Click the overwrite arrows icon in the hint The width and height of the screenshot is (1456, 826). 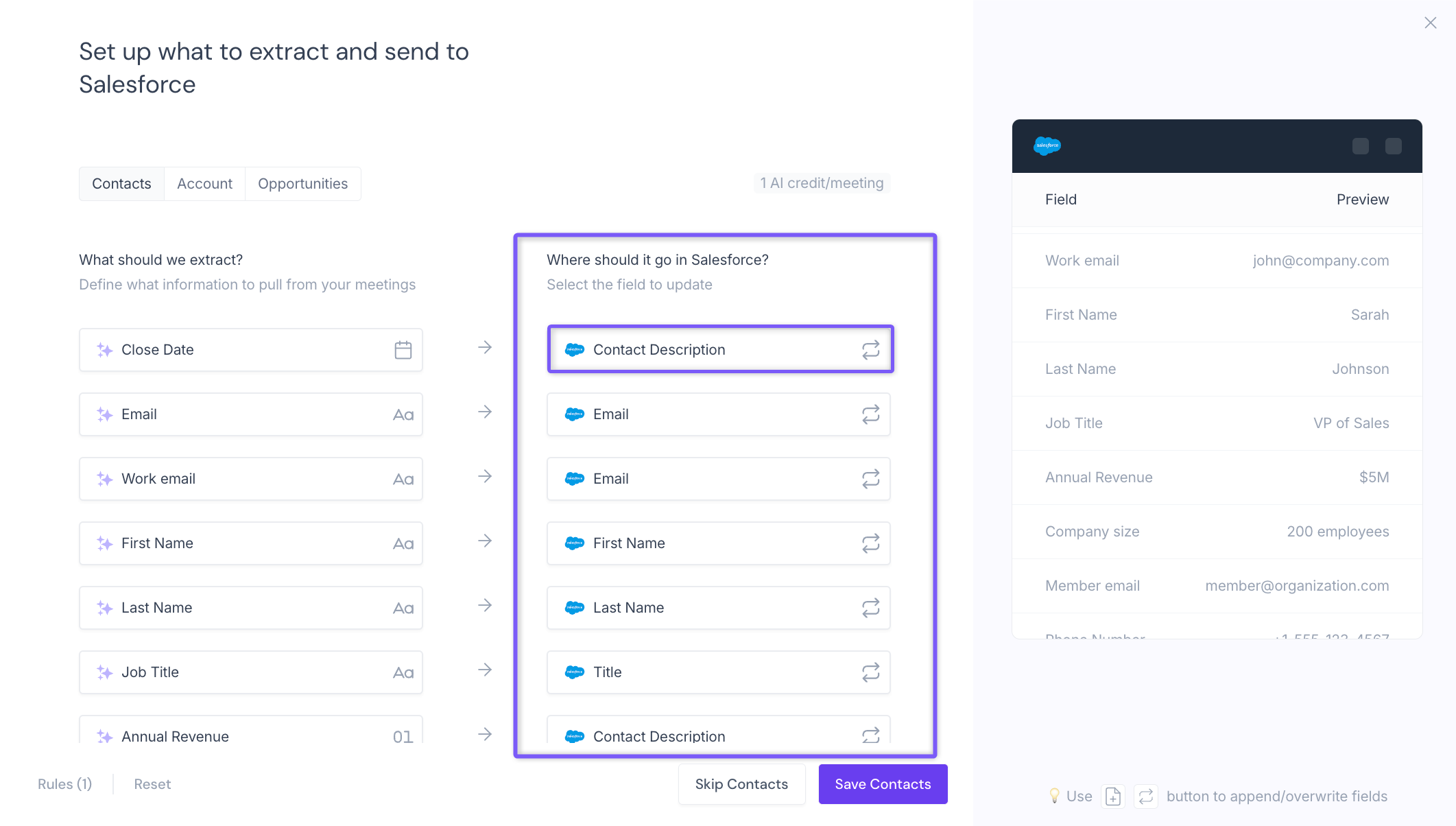point(1146,796)
